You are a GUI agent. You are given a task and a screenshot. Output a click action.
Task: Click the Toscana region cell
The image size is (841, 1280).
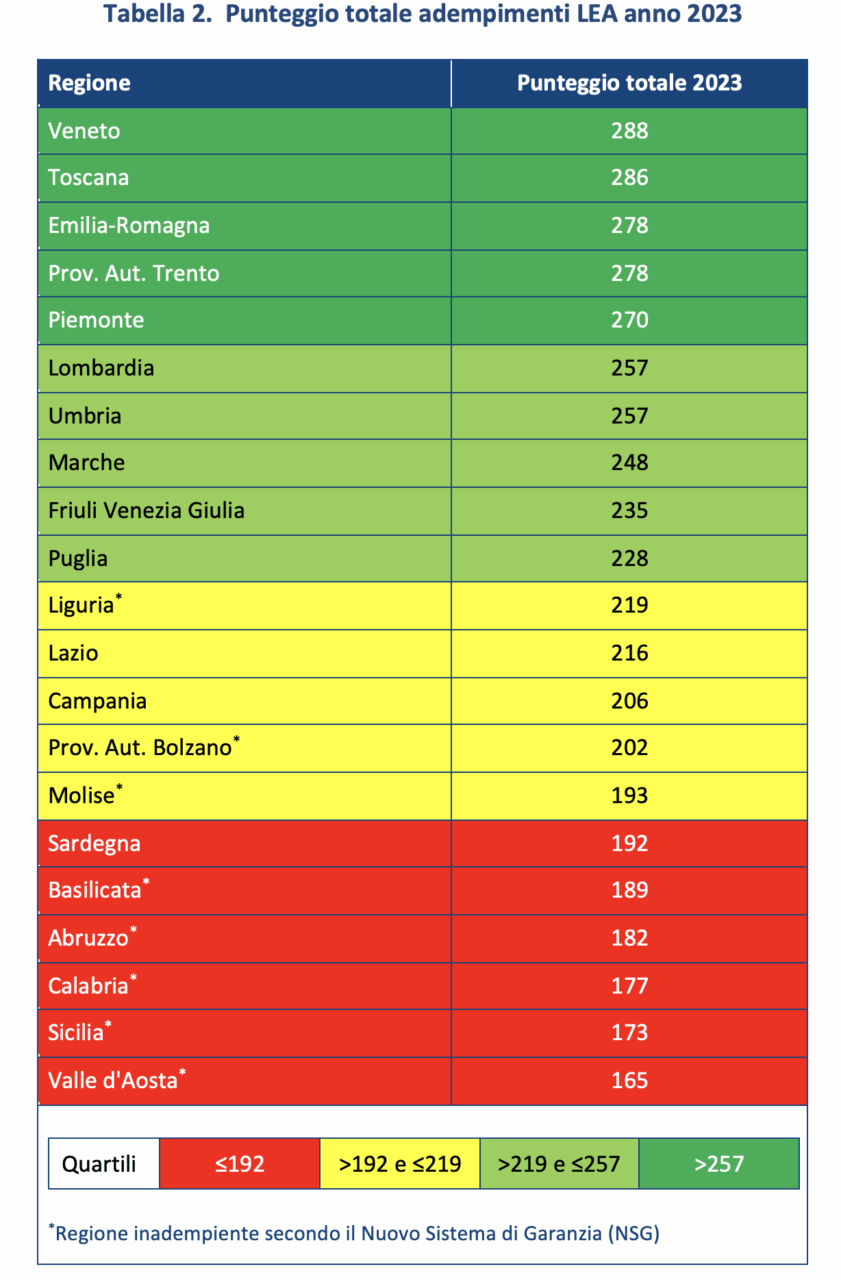click(x=244, y=178)
